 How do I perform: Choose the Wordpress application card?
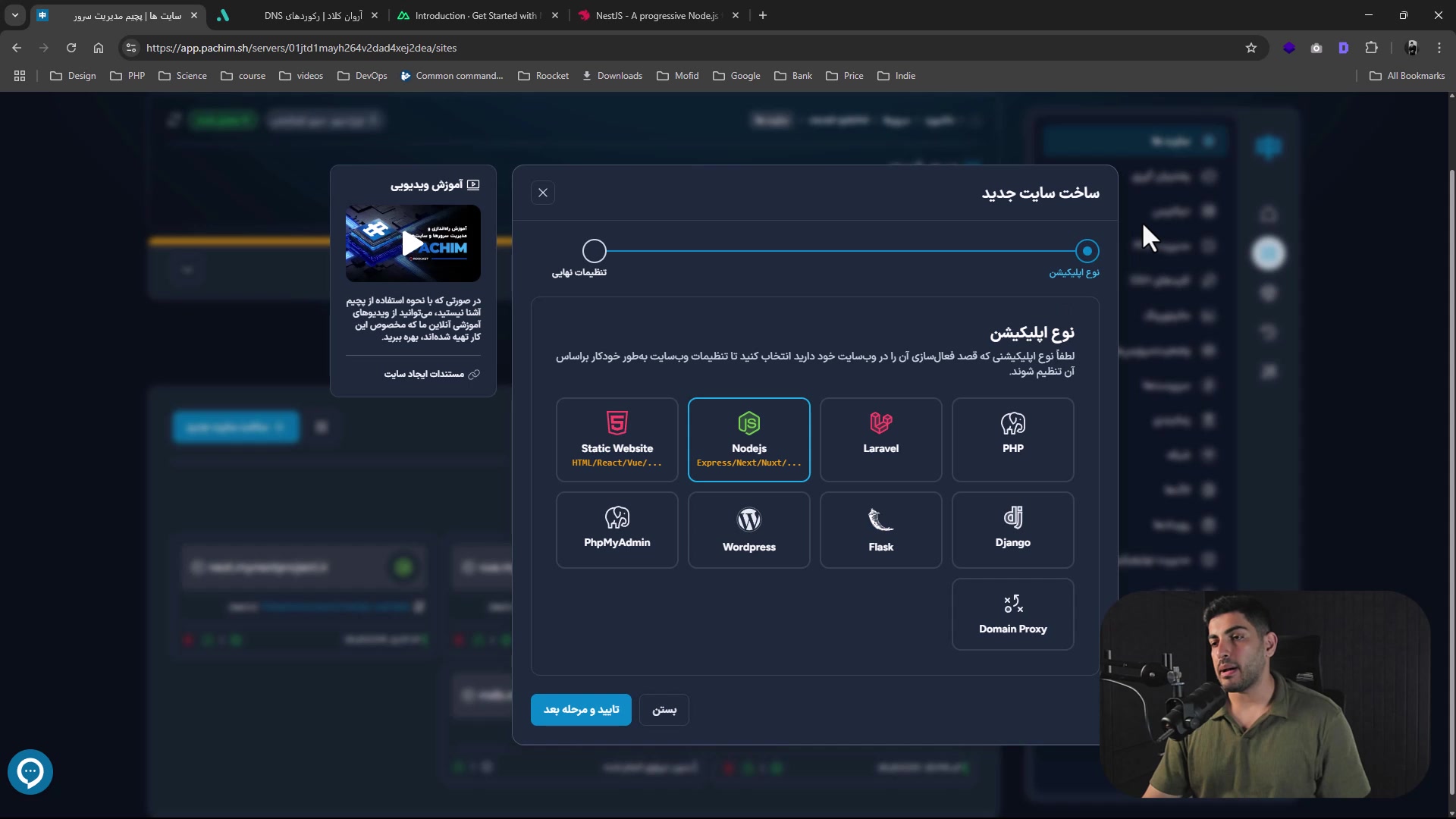tap(748, 529)
